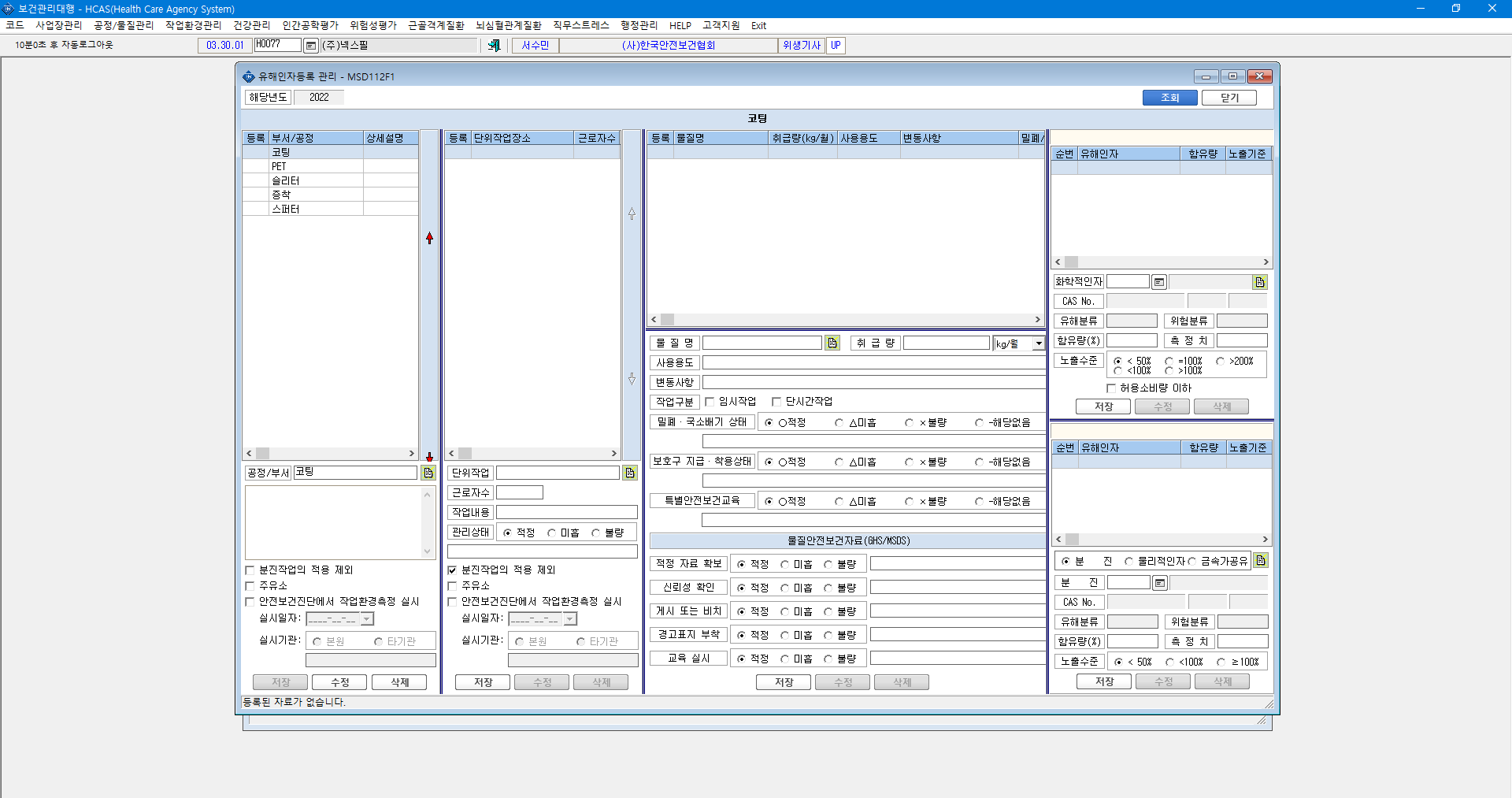
Task: Open lookup icon next to 공정/부서 field
Action: [428, 473]
